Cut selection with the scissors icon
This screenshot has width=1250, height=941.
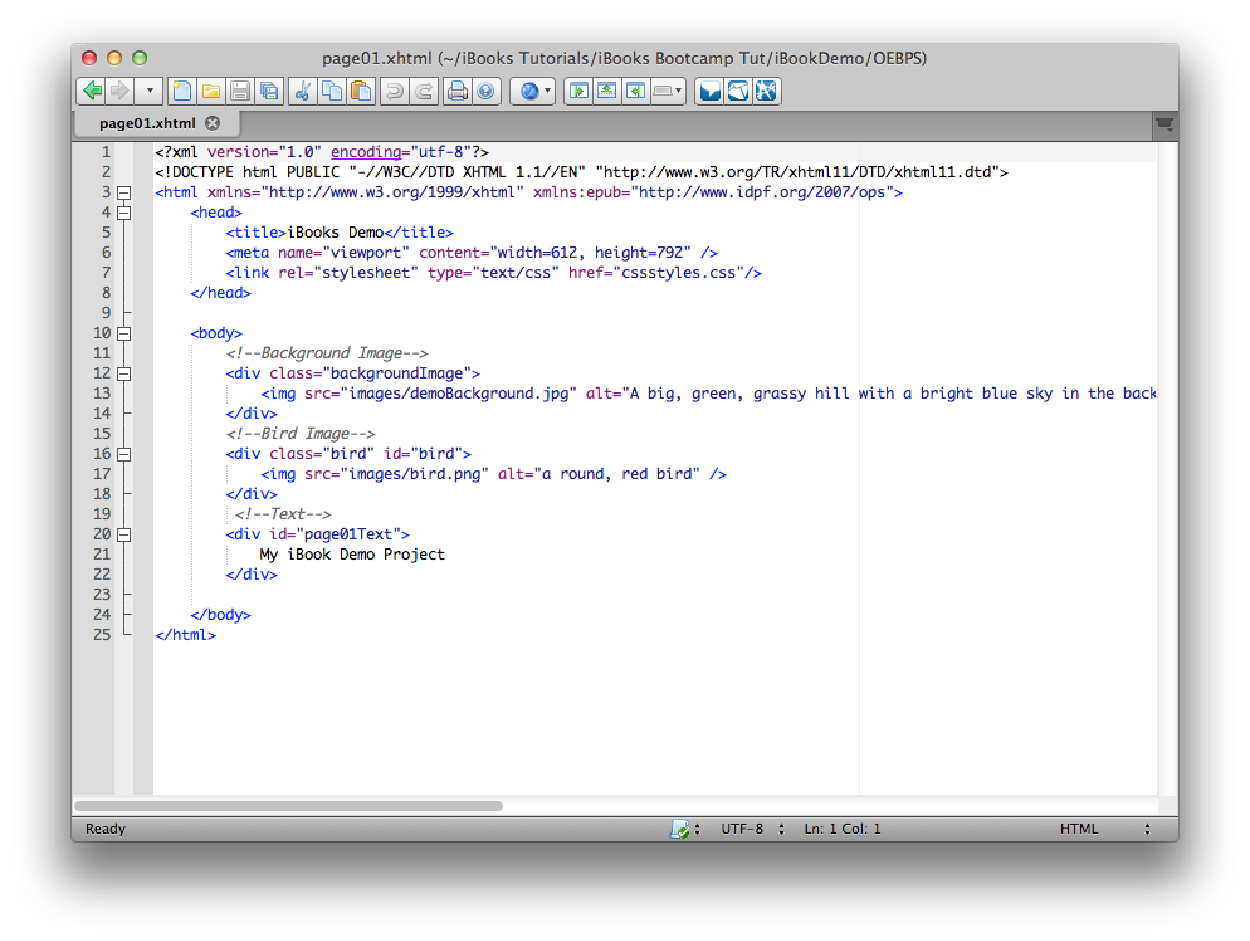pos(302,91)
